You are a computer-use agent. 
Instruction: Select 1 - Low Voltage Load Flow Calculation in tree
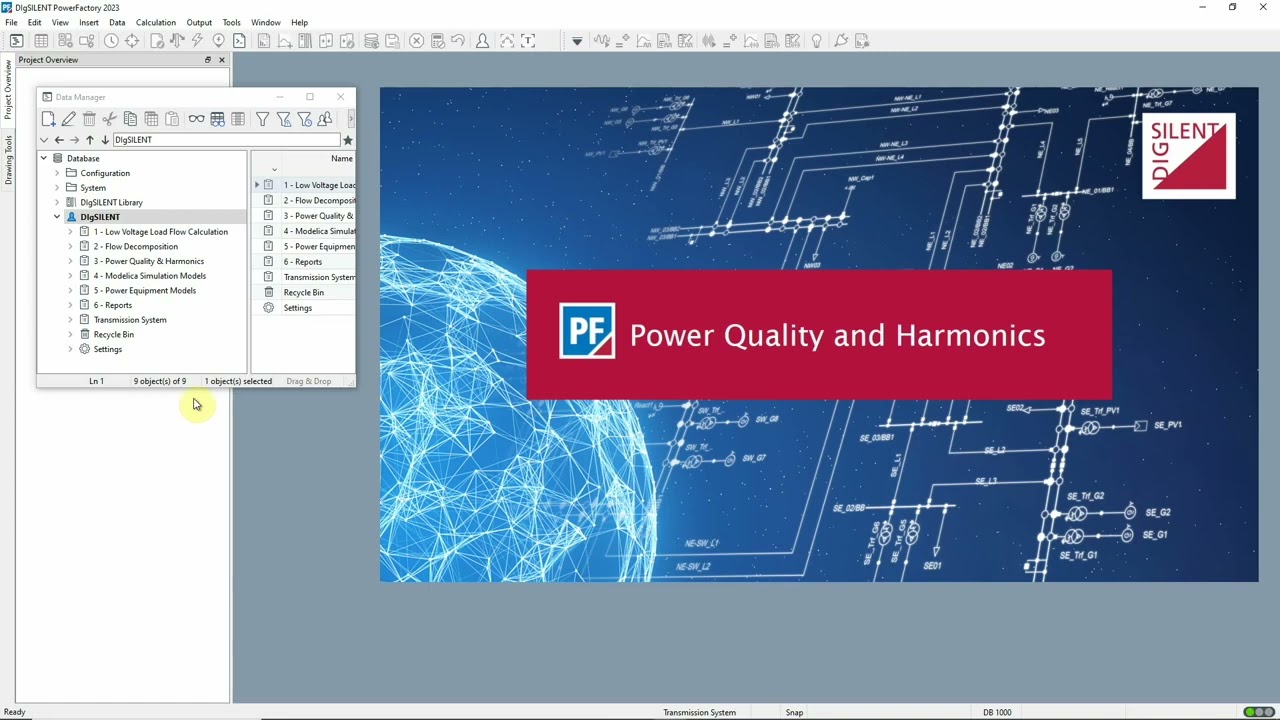point(160,232)
